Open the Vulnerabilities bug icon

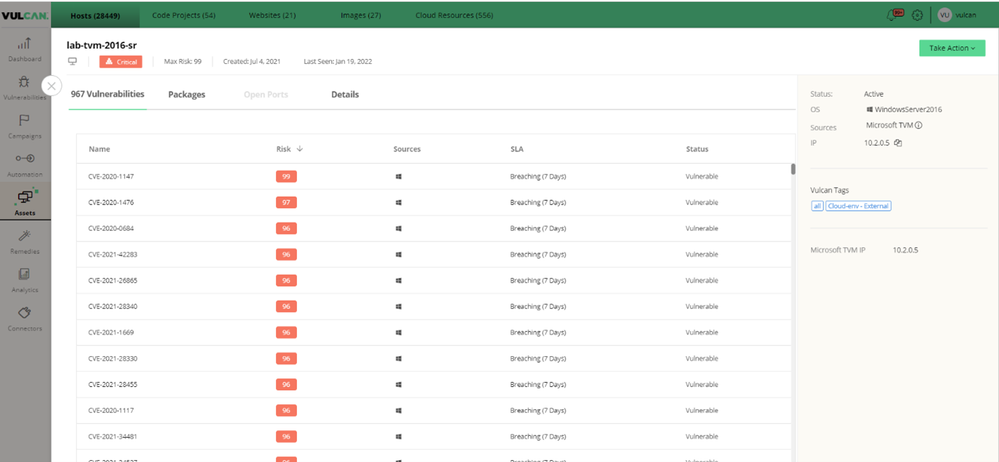tap(24, 82)
